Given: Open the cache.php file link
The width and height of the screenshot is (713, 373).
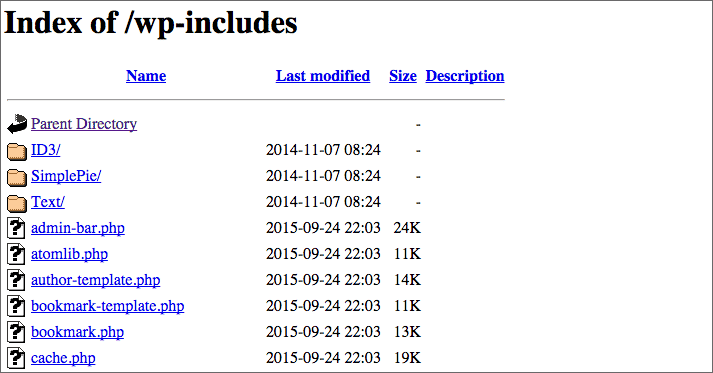Looking at the screenshot, I should click(x=63, y=358).
